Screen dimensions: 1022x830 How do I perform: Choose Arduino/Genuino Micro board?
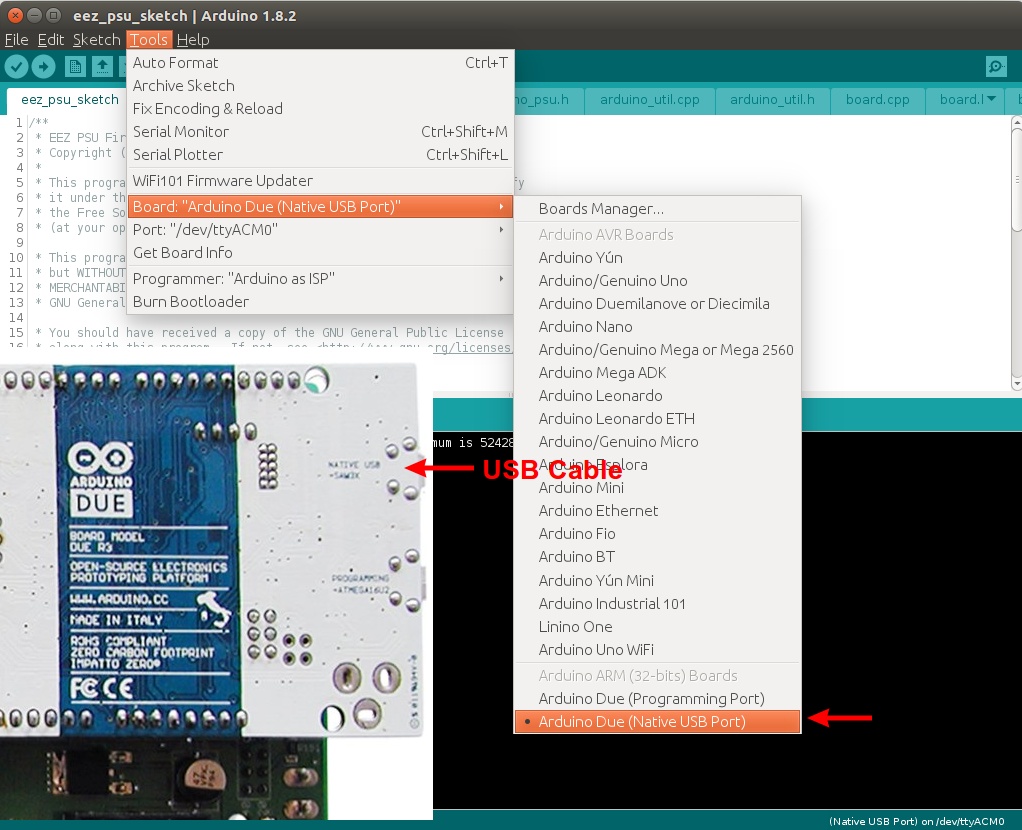pyautogui.click(x=658, y=441)
